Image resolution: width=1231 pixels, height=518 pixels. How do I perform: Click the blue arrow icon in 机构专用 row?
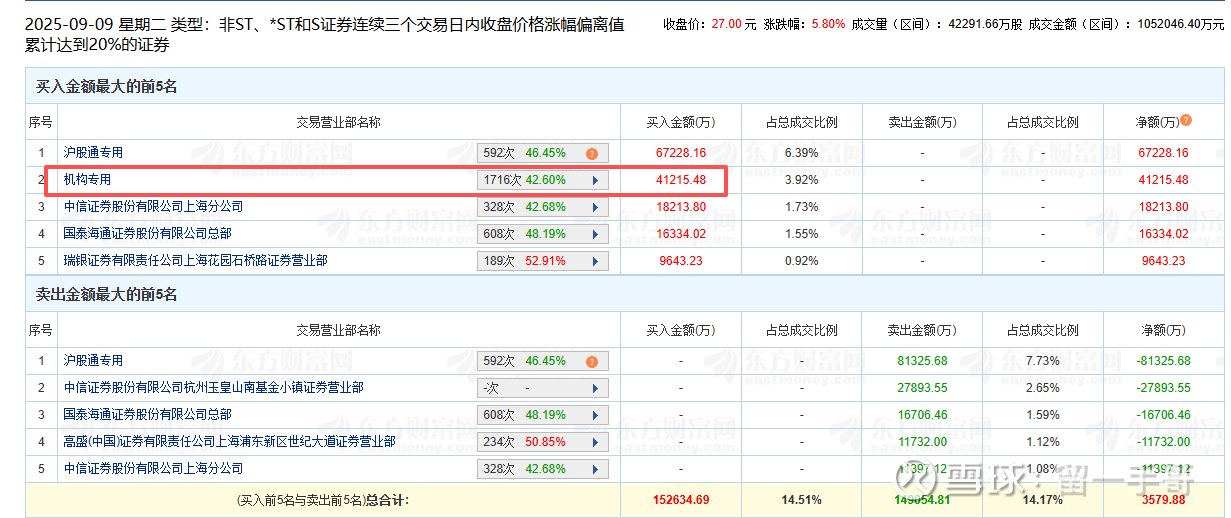click(x=595, y=181)
